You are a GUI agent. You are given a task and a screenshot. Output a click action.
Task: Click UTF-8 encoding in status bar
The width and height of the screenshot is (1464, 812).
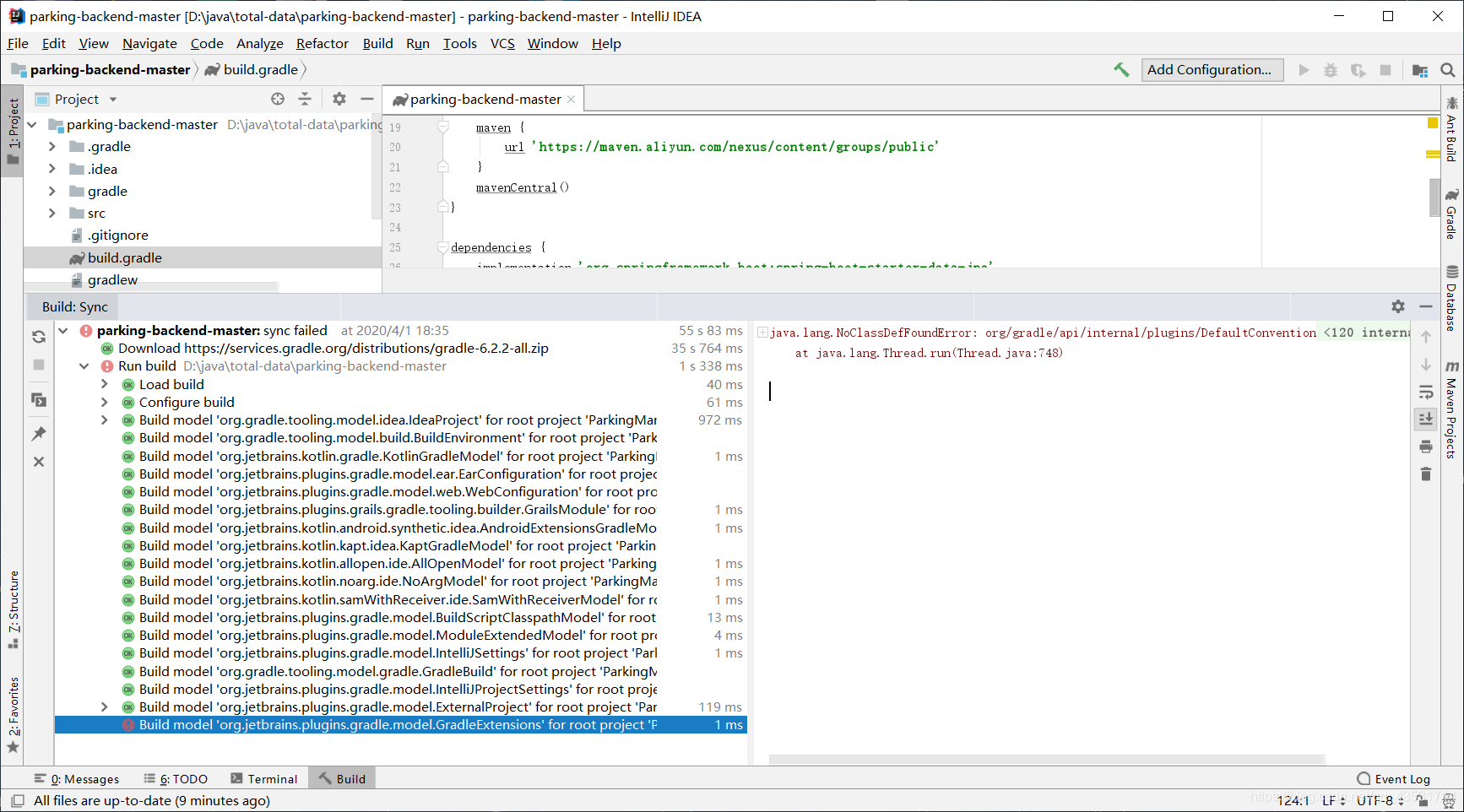point(1380,800)
